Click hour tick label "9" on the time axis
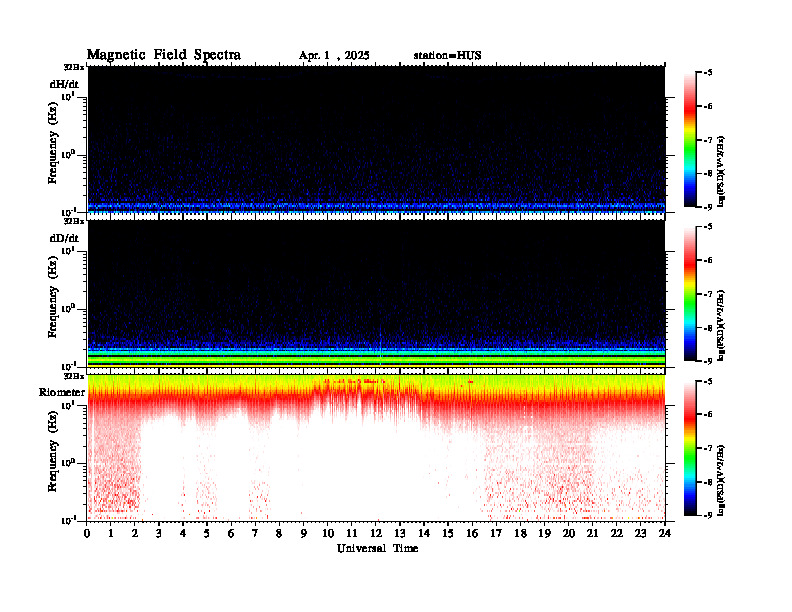Viewport: 792px width, 612px height. pos(303,534)
